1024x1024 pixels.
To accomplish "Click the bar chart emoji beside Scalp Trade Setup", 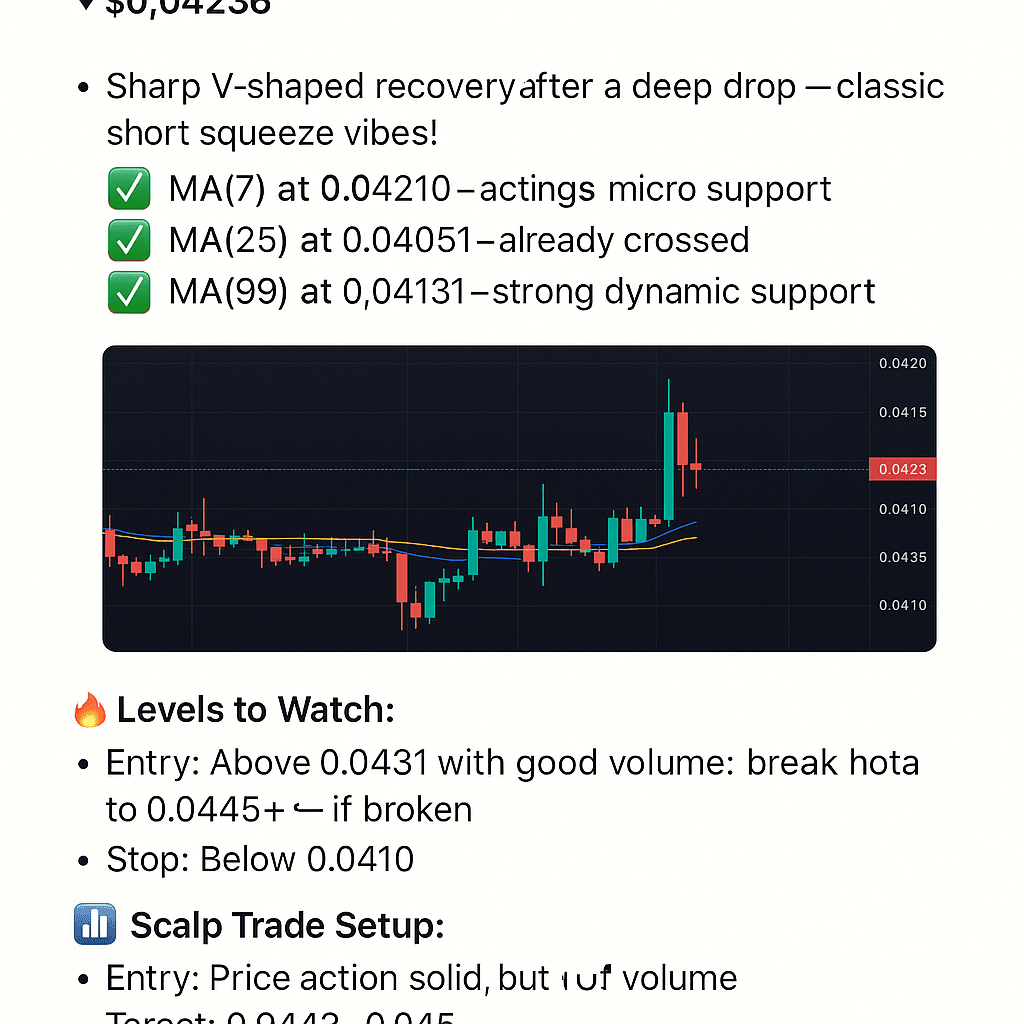I will [96, 925].
